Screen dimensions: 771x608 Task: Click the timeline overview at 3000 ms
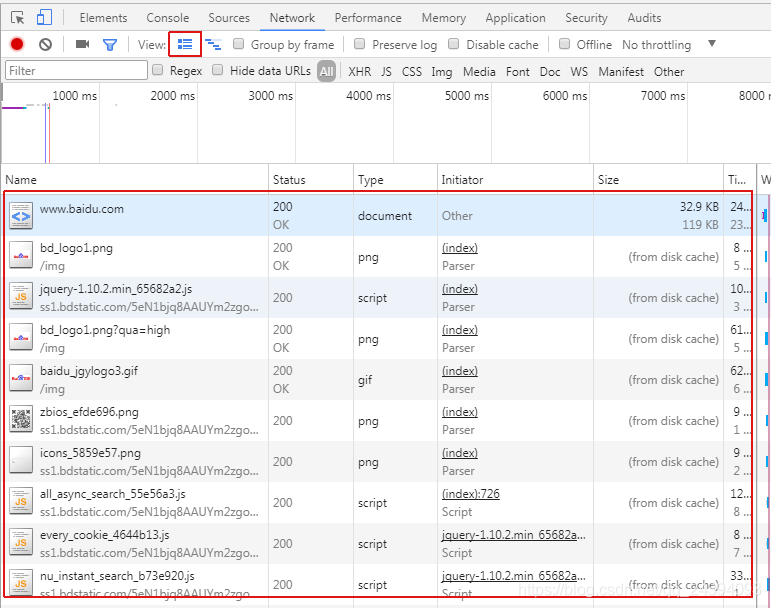[270, 95]
